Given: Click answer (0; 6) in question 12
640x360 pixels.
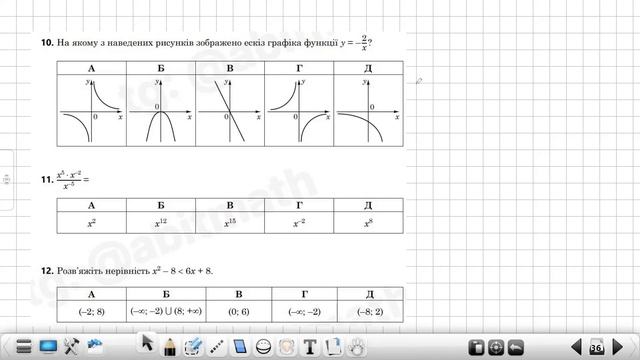Looking at the screenshot, I should tap(239, 312).
